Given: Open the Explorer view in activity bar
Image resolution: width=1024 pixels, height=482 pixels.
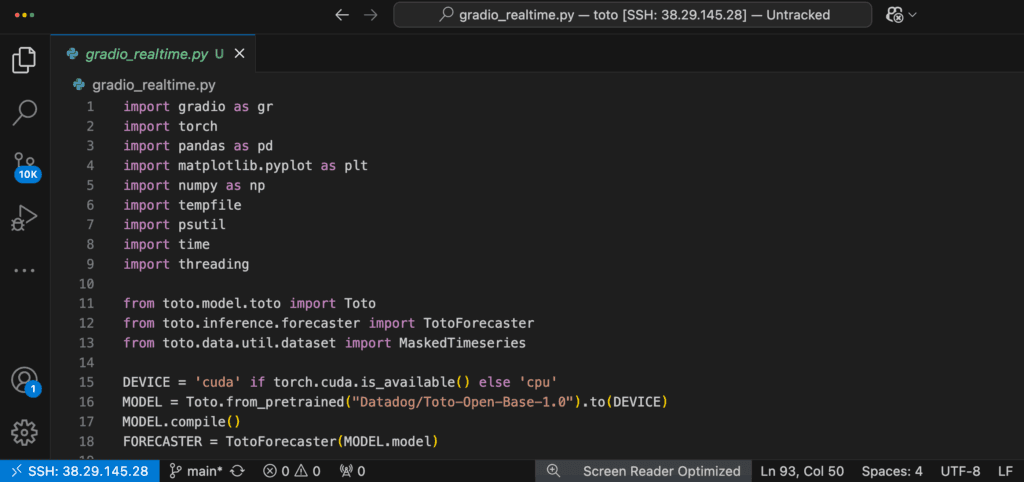Looking at the screenshot, I should (x=24, y=60).
